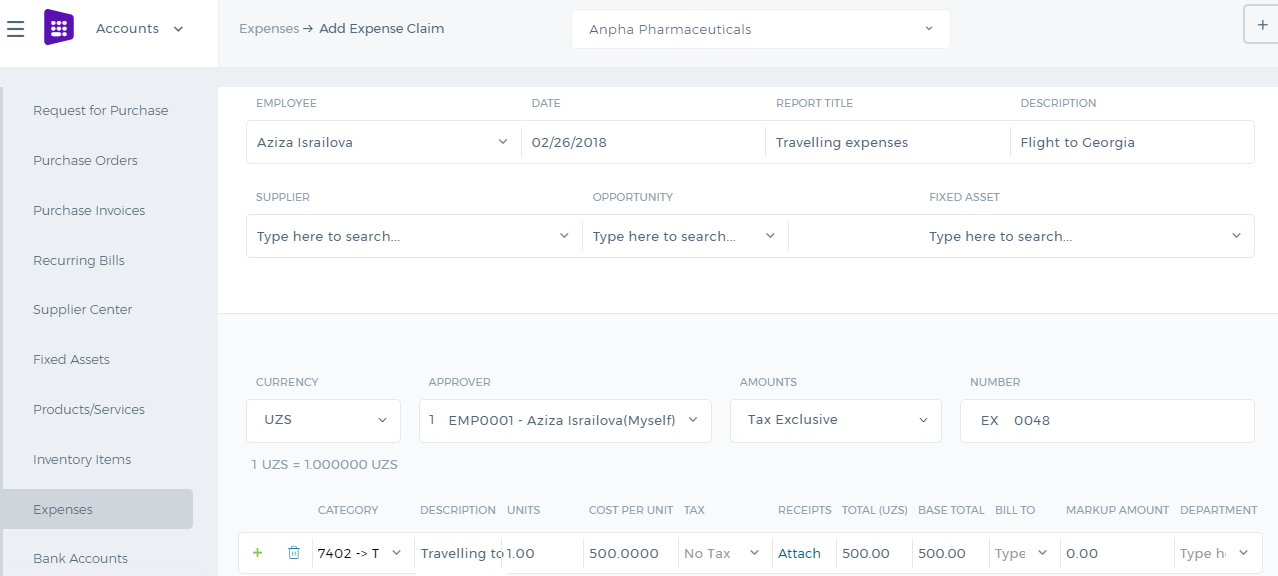Open the hamburger navigation menu
The width and height of the screenshot is (1278, 576).
tap(15, 29)
